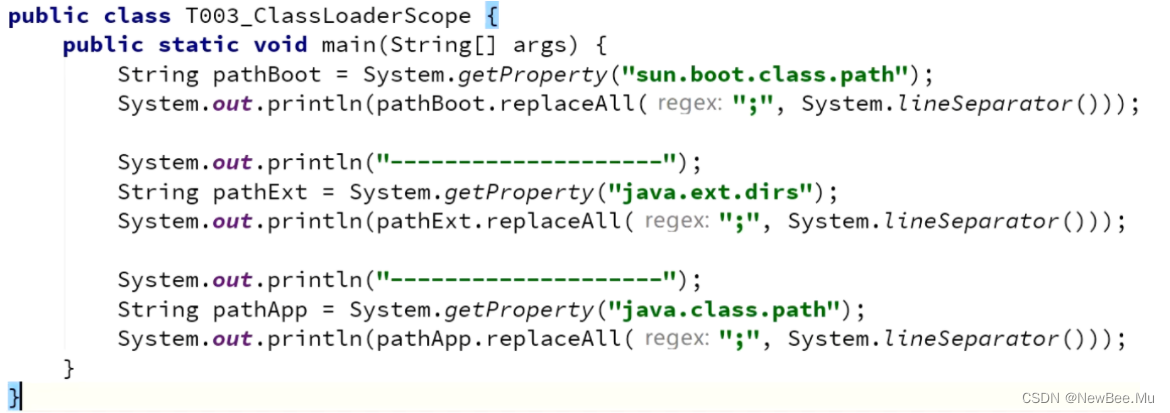Click the pathApp variable declaration
The image size is (1170, 413).
[x=260, y=308]
